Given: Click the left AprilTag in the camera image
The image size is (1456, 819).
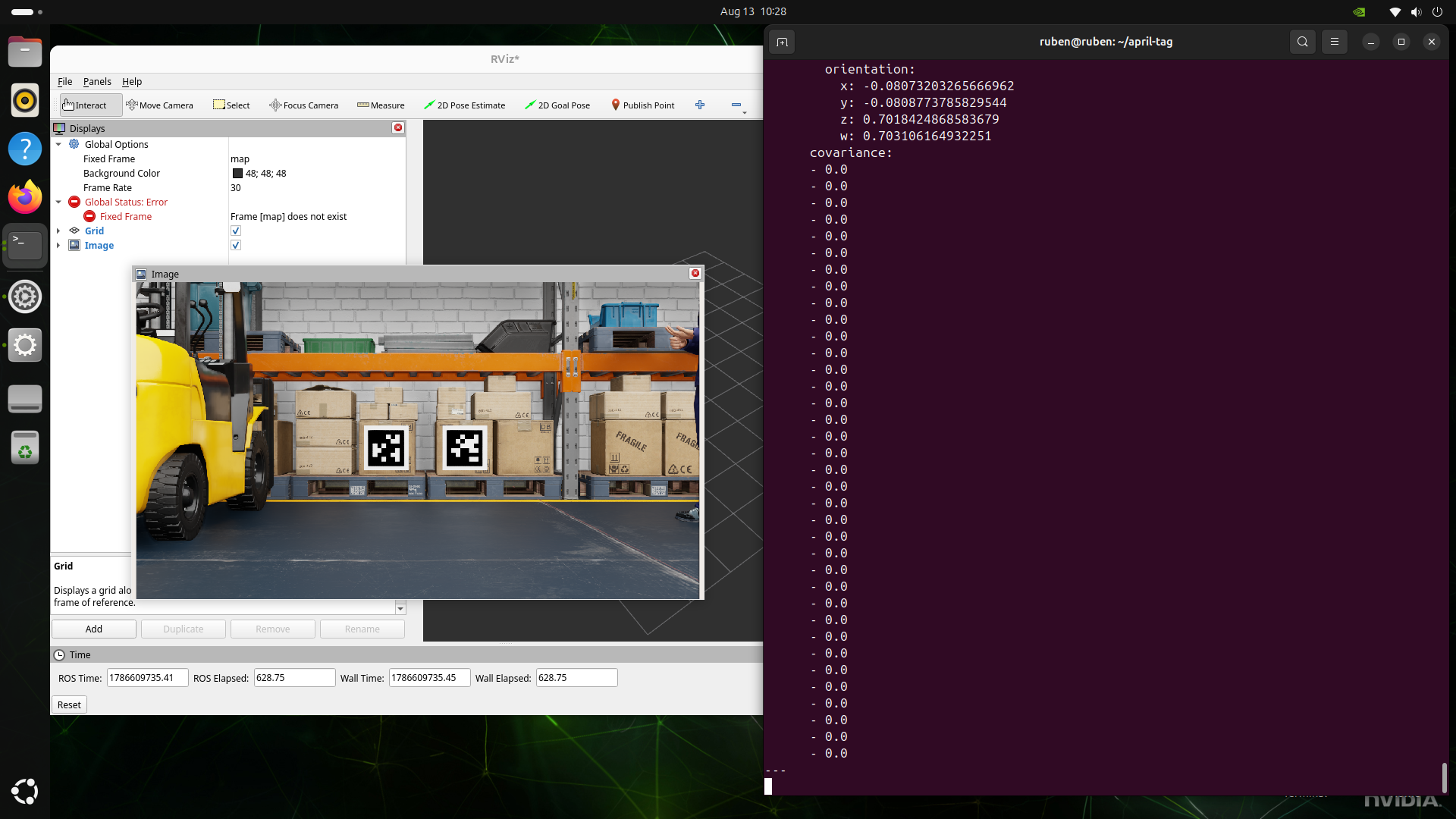Looking at the screenshot, I should pyautogui.click(x=386, y=448).
